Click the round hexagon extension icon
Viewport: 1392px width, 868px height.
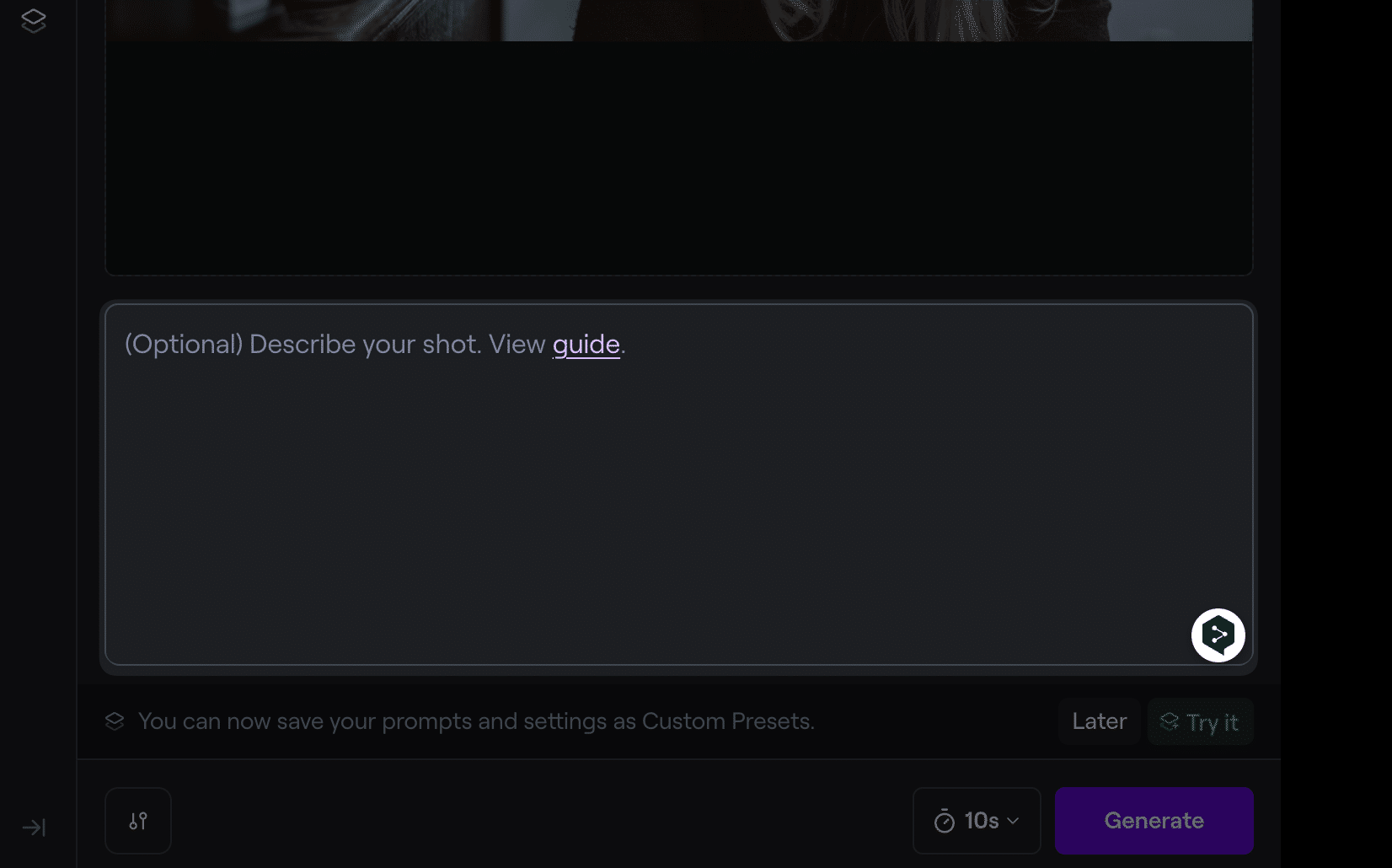pos(1218,635)
